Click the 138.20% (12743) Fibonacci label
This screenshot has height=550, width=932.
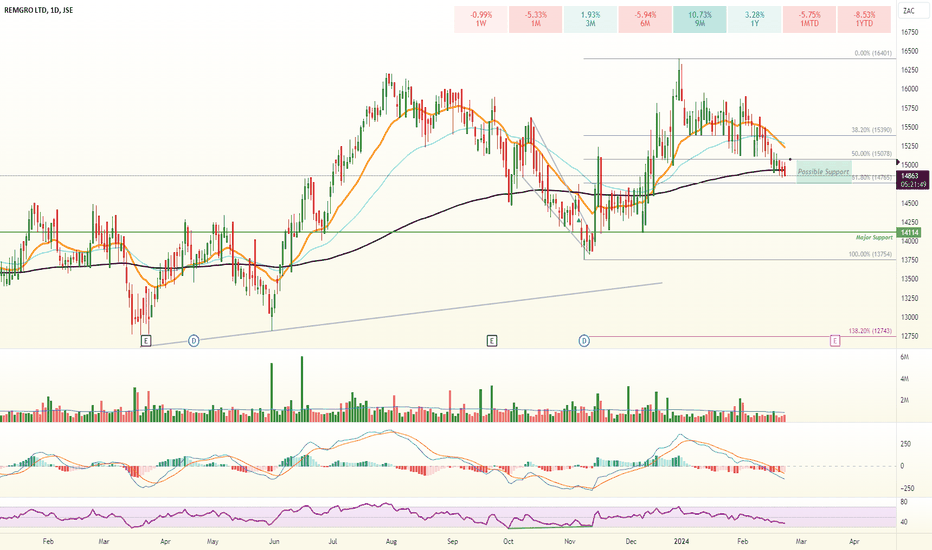point(870,331)
